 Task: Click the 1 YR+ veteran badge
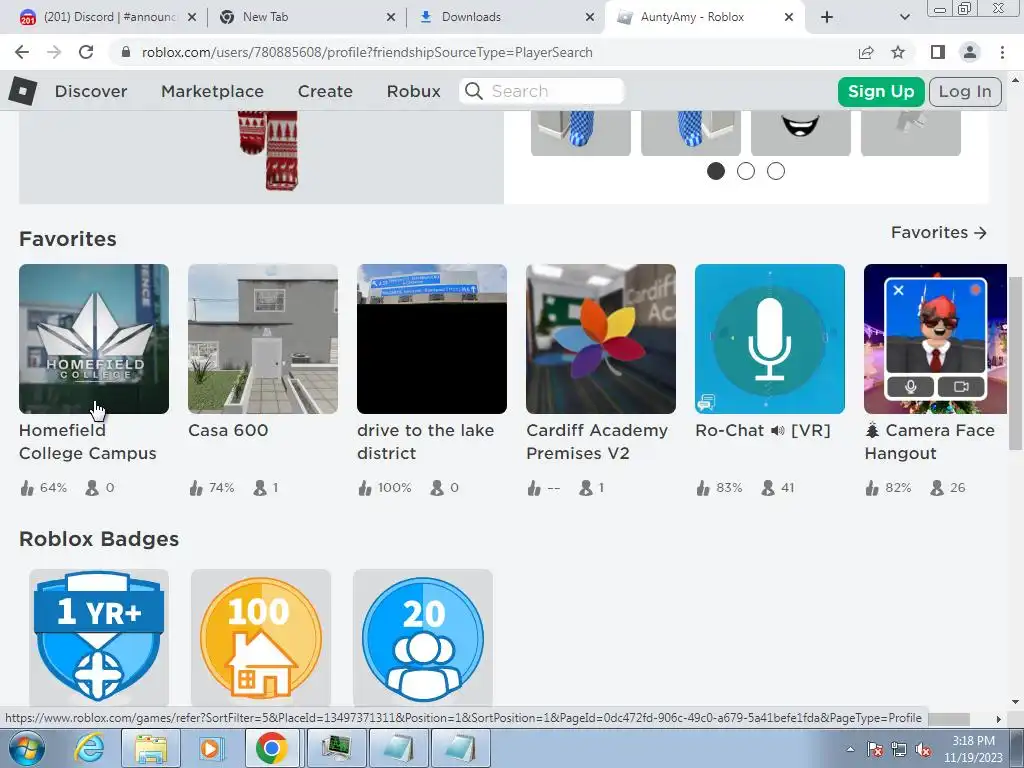[99, 637]
